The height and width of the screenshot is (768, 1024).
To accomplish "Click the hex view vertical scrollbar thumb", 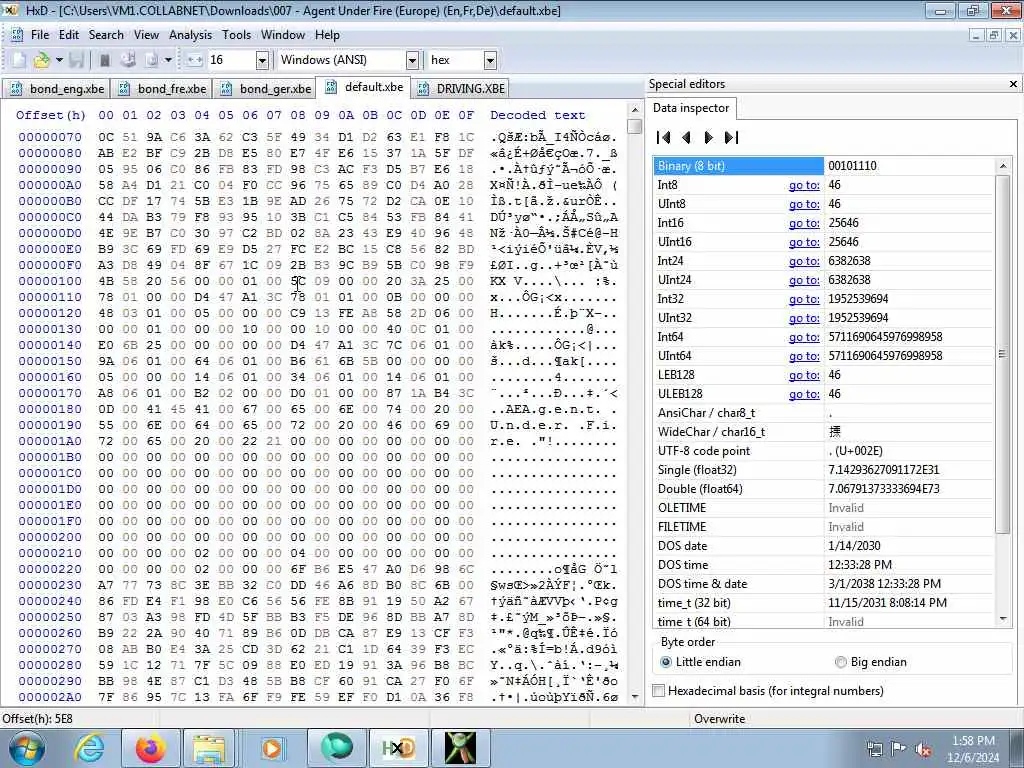I will pyautogui.click(x=634, y=126).
